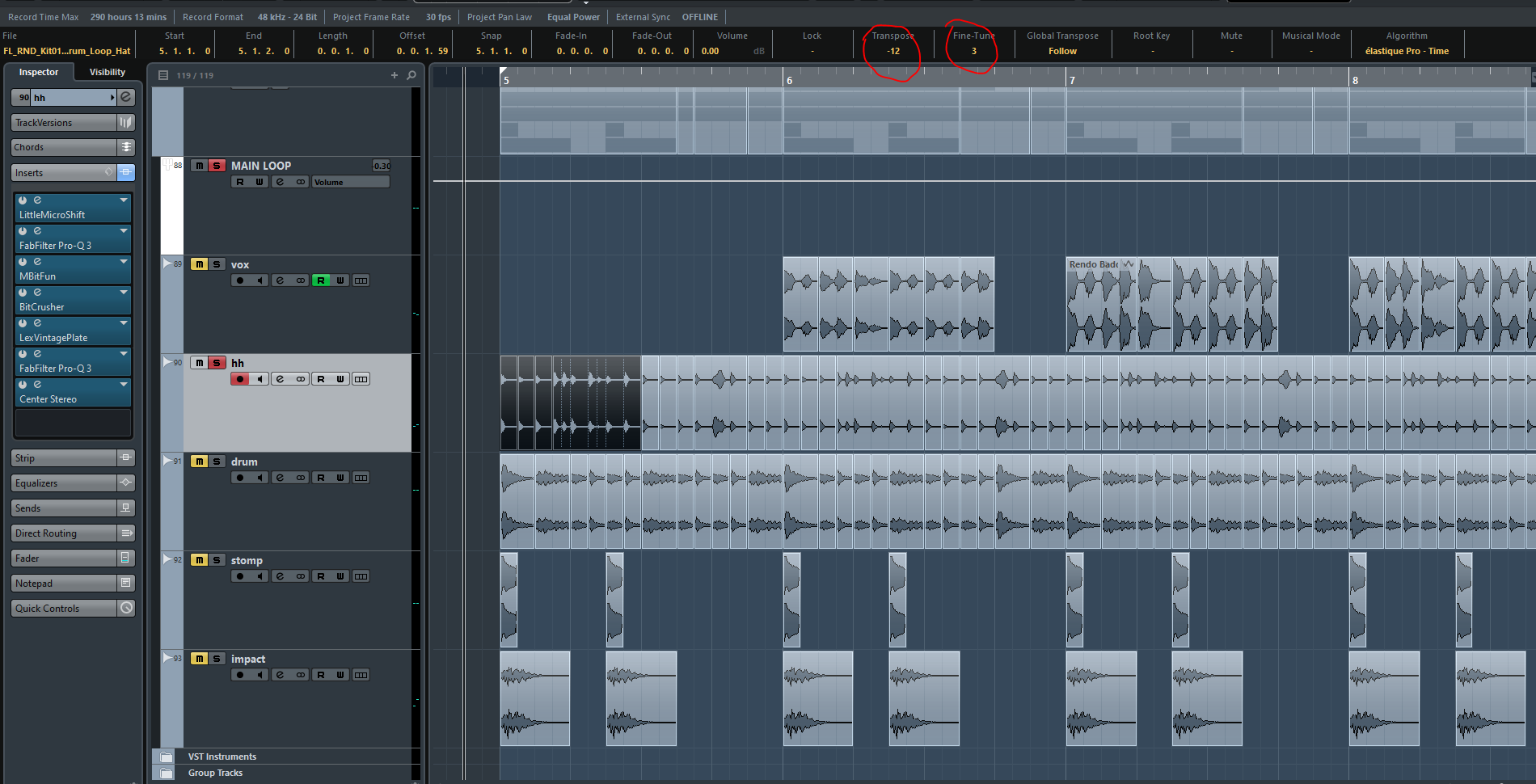The image size is (1536, 784).
Task: Open the BitCrusher plugin editor icon
Action: pyautogui.click(x=37, y=292)
